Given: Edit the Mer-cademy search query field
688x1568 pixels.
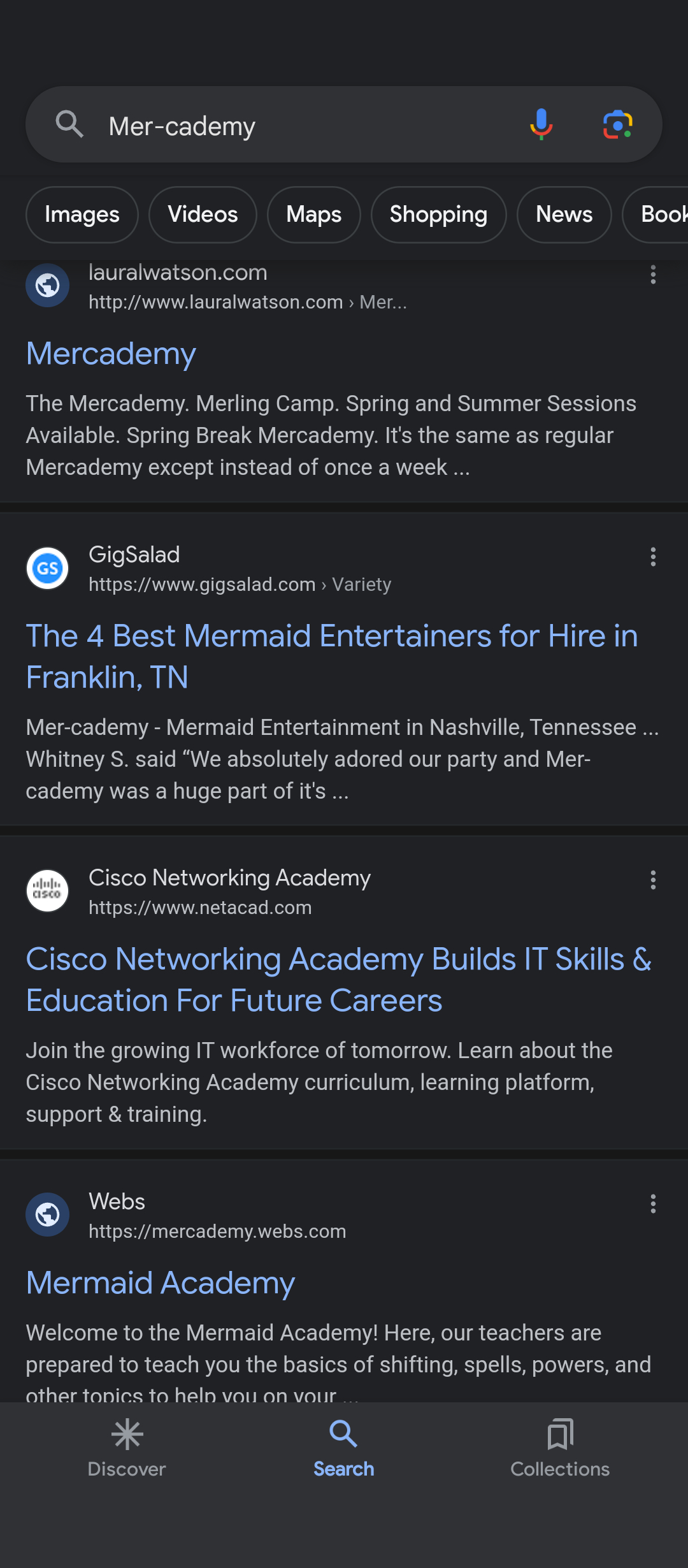Looking at the screenshot, I should [306, 126].
